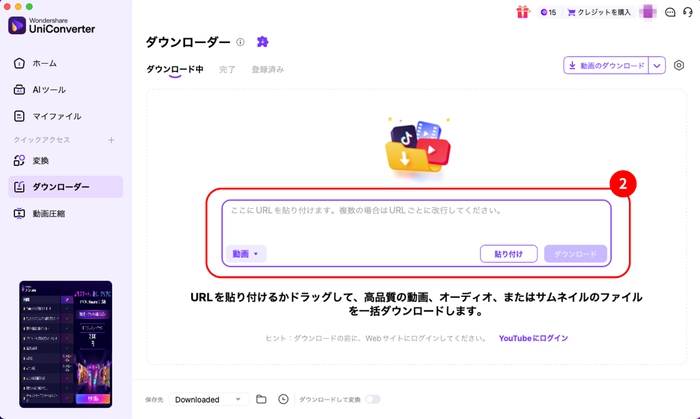Open the Downloaded save location dropdown

[x=208, y=399]
